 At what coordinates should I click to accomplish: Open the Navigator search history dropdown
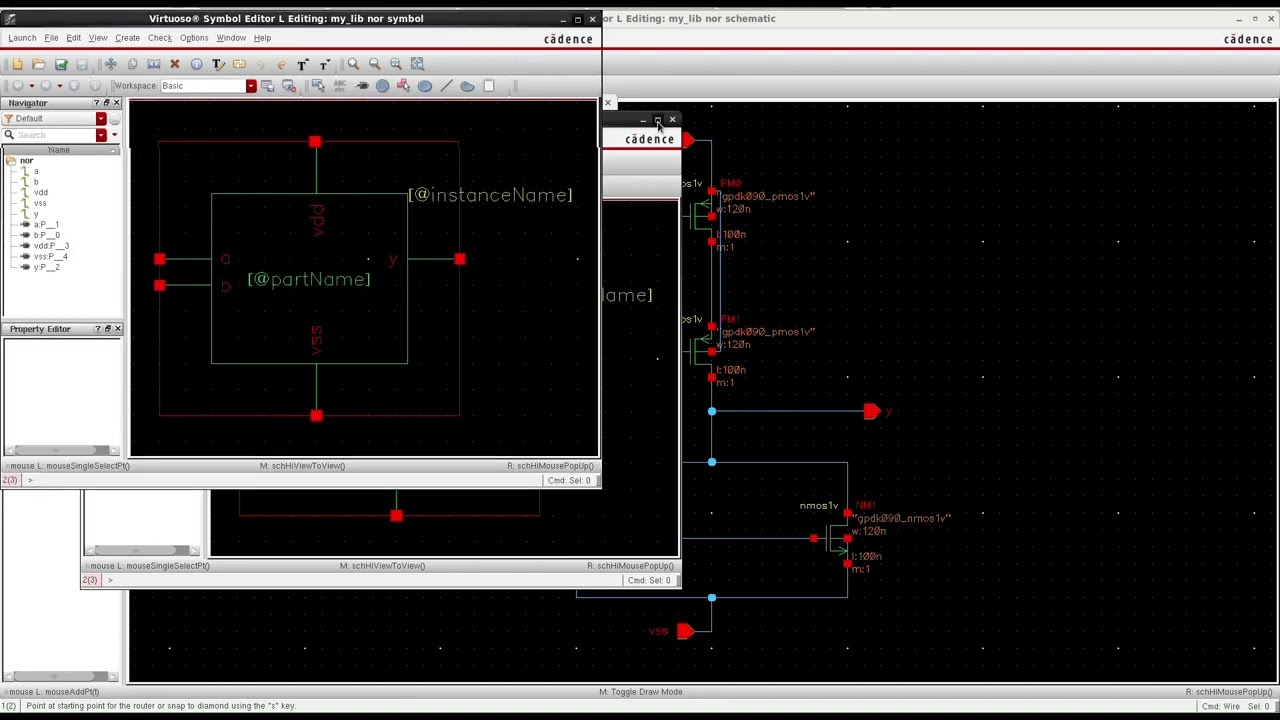click(101, 135)
